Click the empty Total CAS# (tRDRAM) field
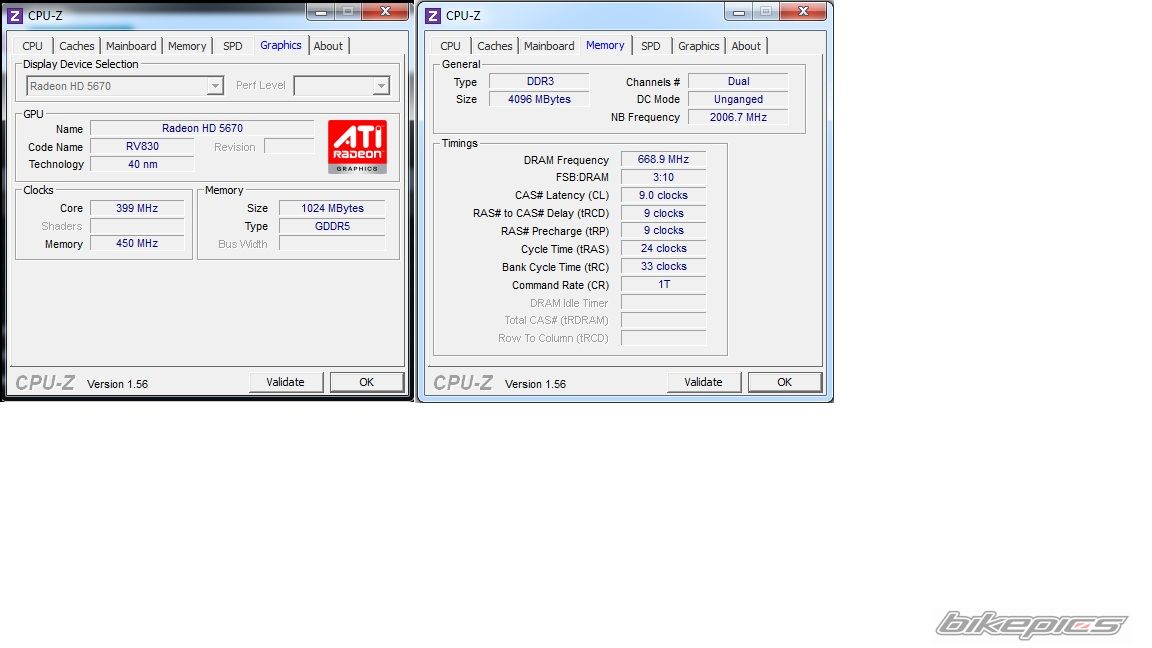This screenshot has height=648, width=1152. point(663,320)
